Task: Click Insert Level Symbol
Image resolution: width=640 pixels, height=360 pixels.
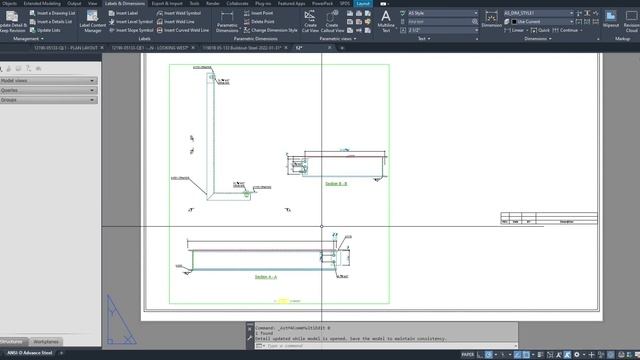Action: 131,22
